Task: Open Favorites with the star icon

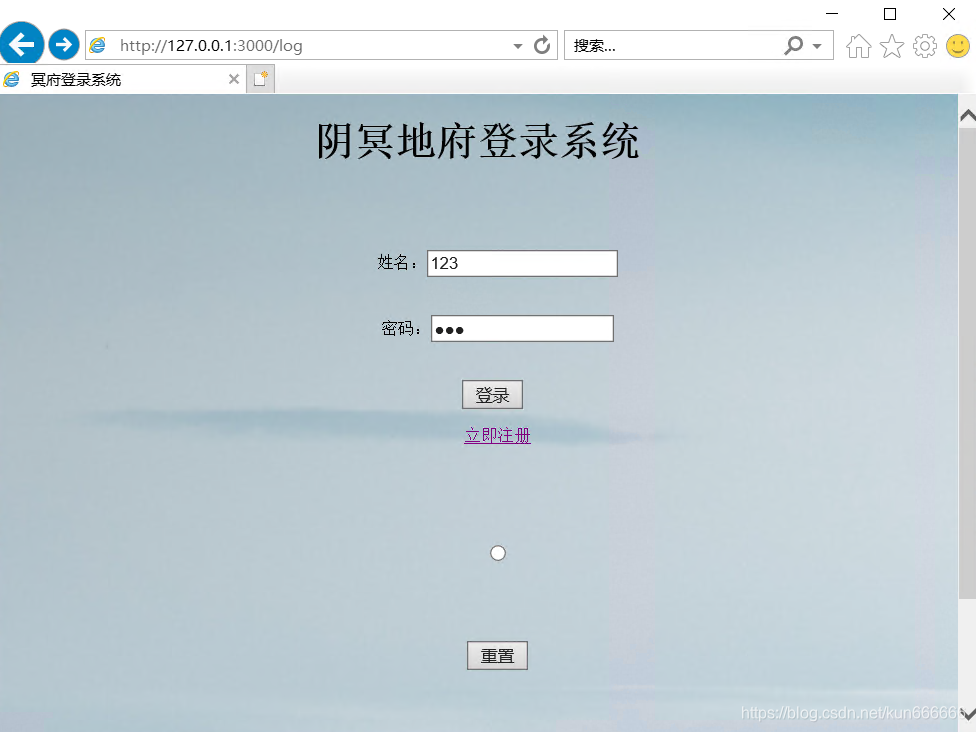Action: pyautogui.click(x=891, y=45)
